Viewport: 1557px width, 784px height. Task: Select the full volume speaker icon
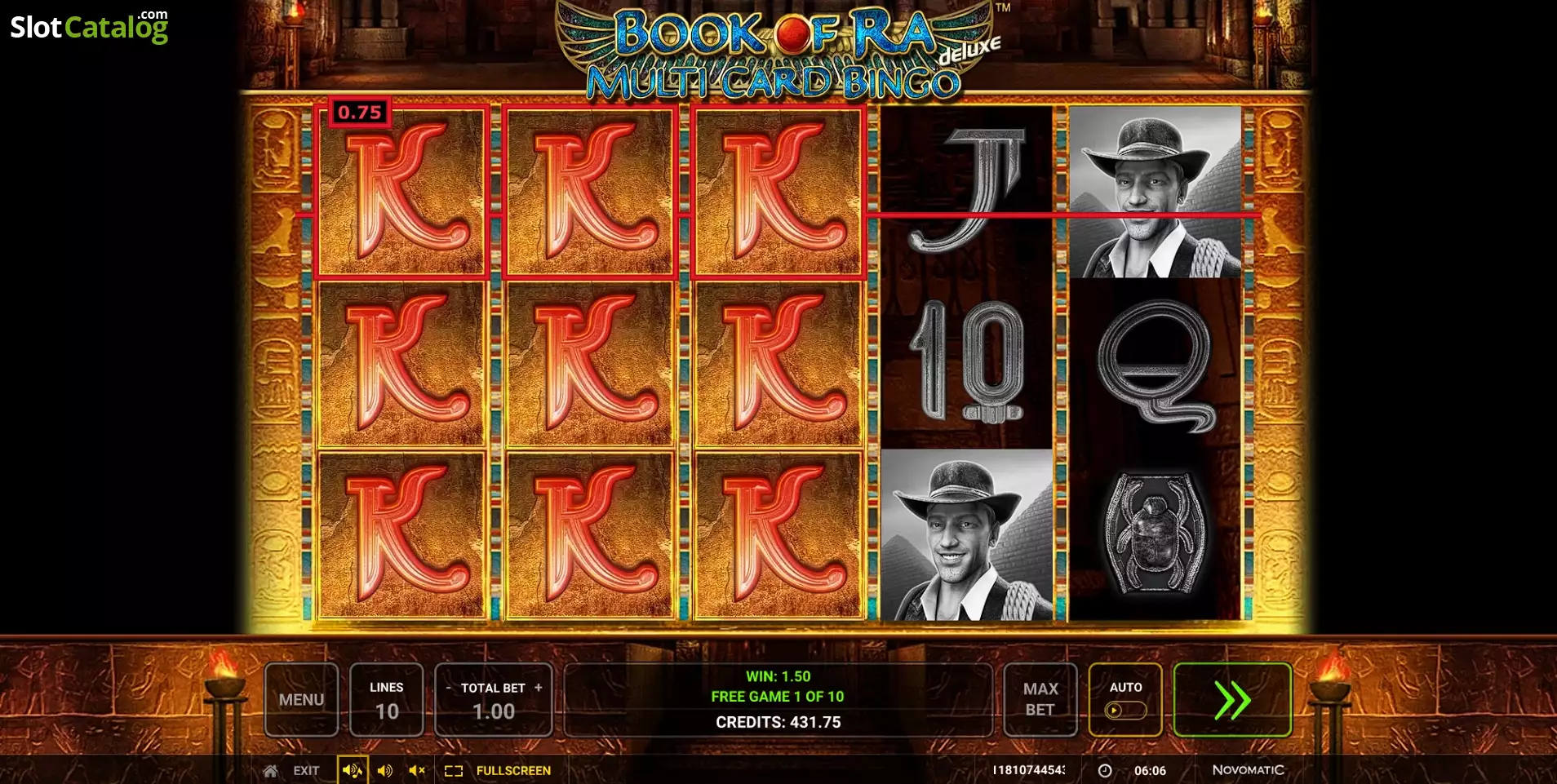(353, 770)
